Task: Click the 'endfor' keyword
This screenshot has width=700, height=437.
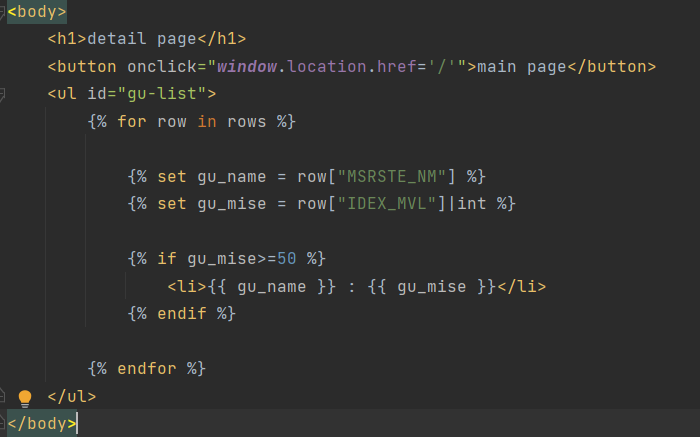Action: [x=147, y=368]
